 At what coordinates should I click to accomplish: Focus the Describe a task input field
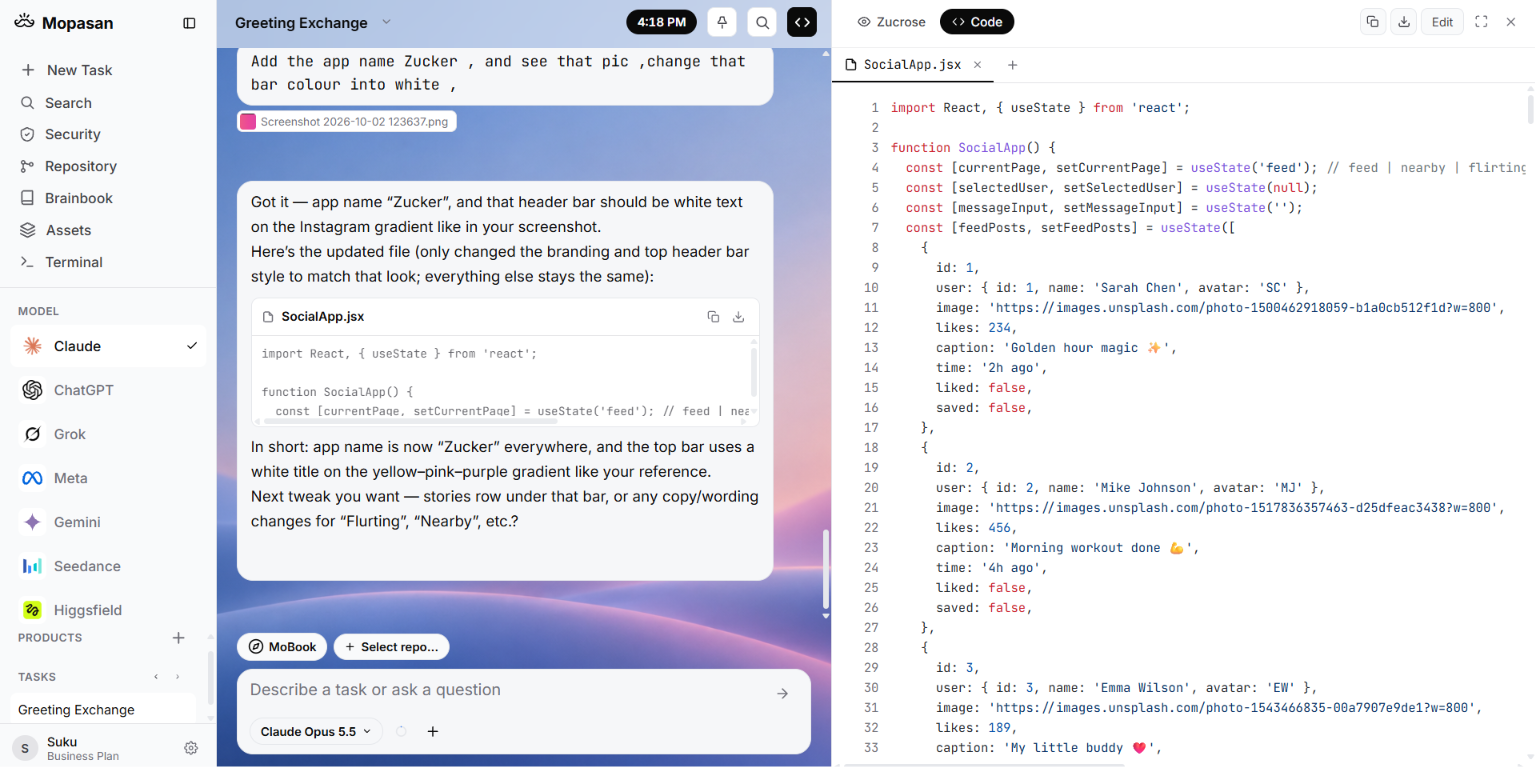click(x=505, y=690)
